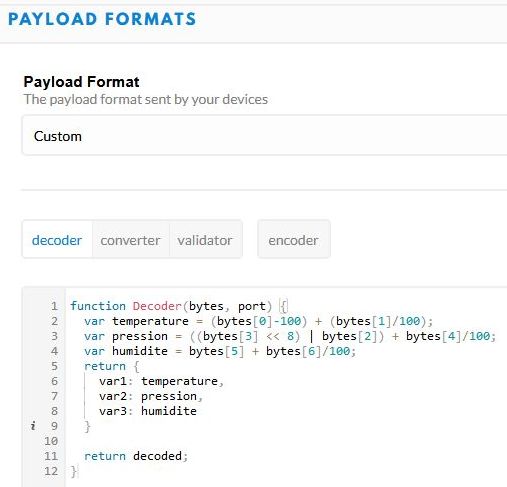
Task: Click line number 5 in the gutter
Action: click(54, 366)
